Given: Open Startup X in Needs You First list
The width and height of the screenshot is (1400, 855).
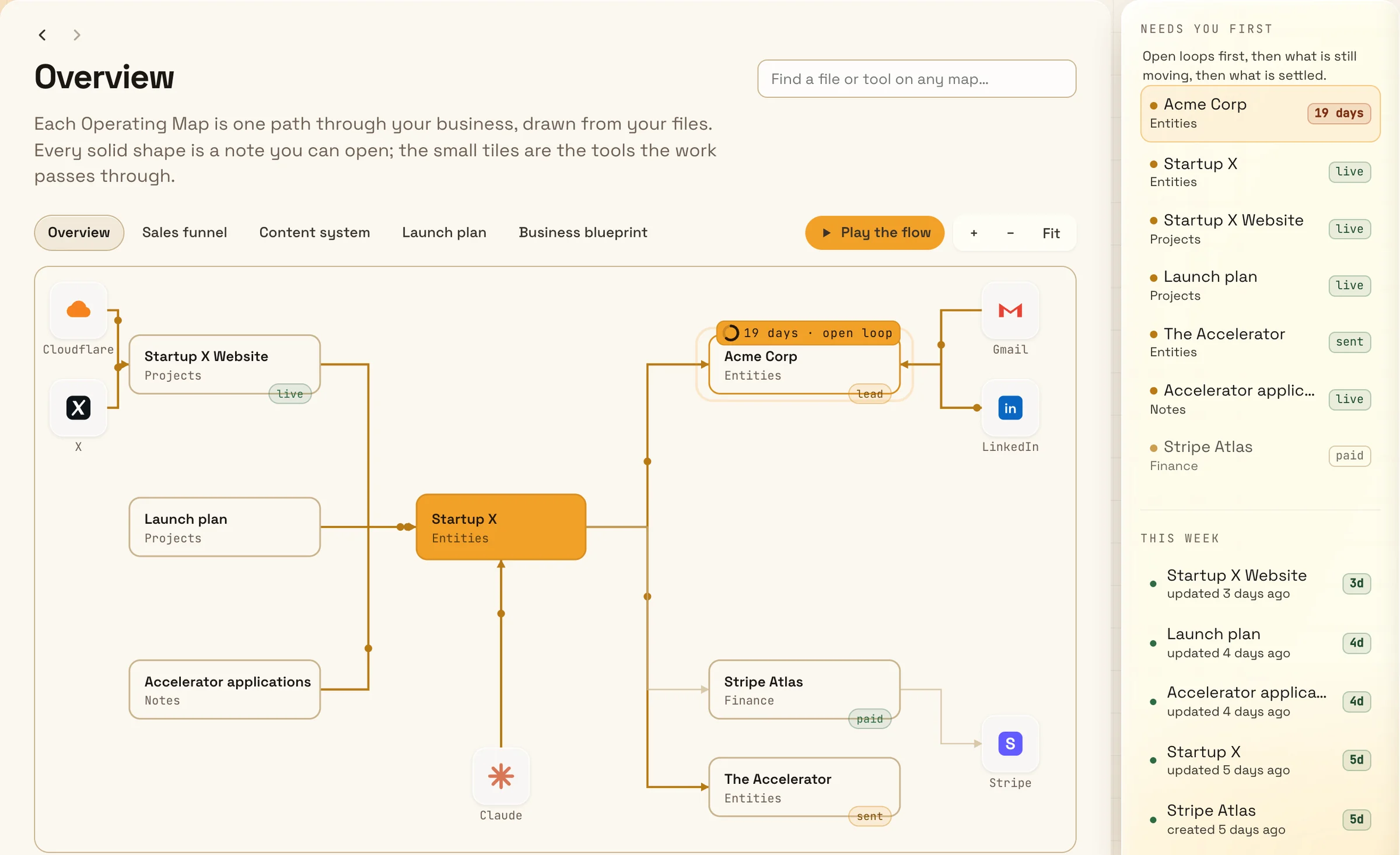Looking at the screenshot, I should [x=1260, y=172].
